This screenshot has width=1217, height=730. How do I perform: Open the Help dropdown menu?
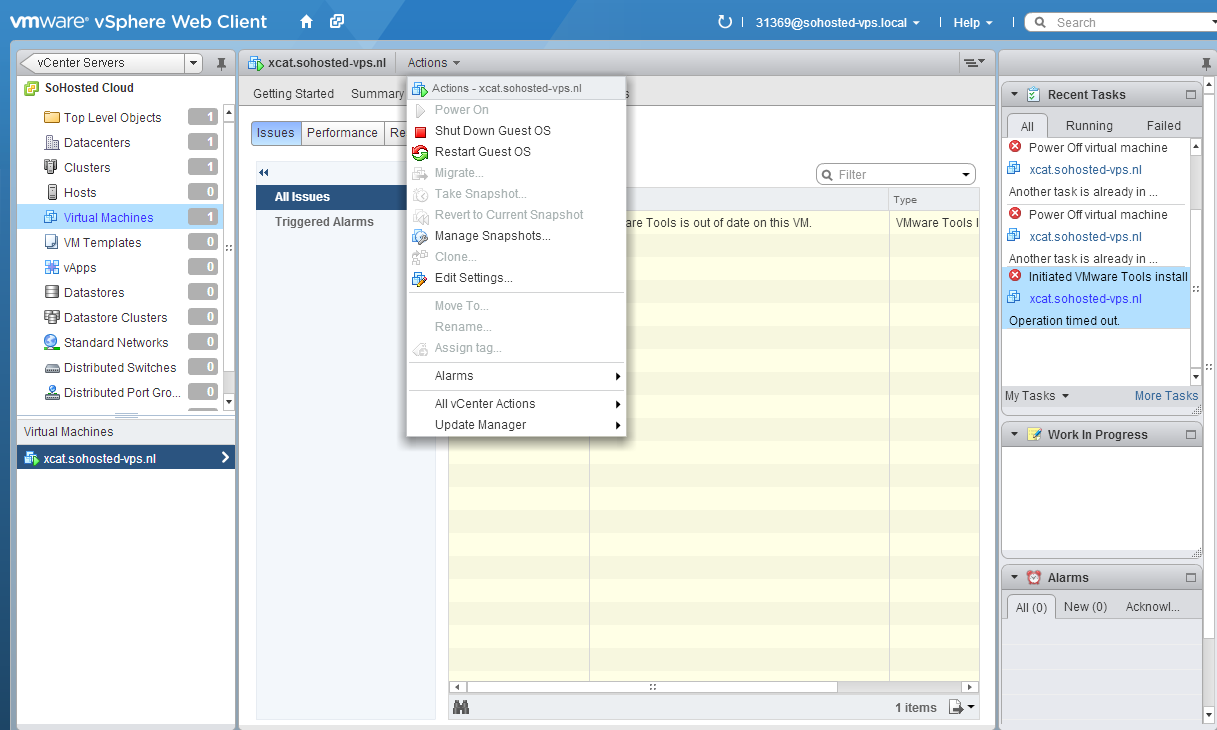click(972, 22)
